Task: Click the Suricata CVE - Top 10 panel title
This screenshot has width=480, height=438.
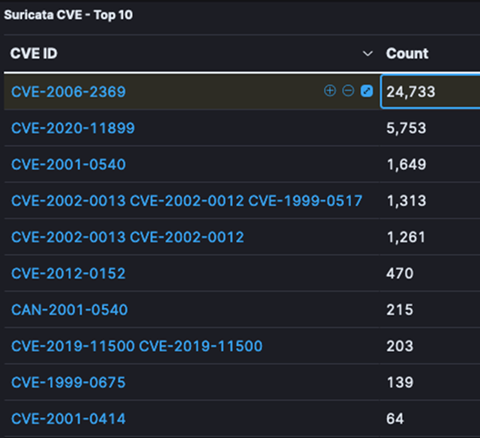Action: point(68,15)
